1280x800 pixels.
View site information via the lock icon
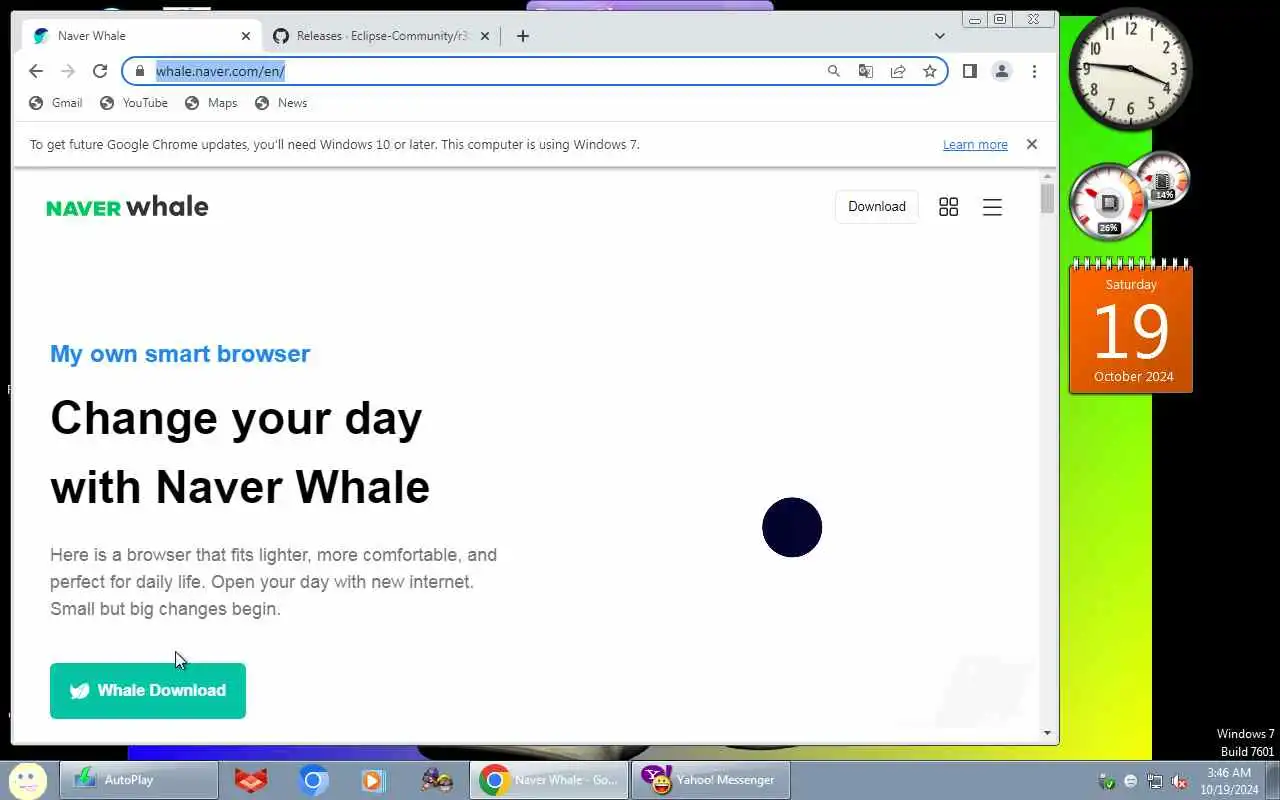(140, 71)
